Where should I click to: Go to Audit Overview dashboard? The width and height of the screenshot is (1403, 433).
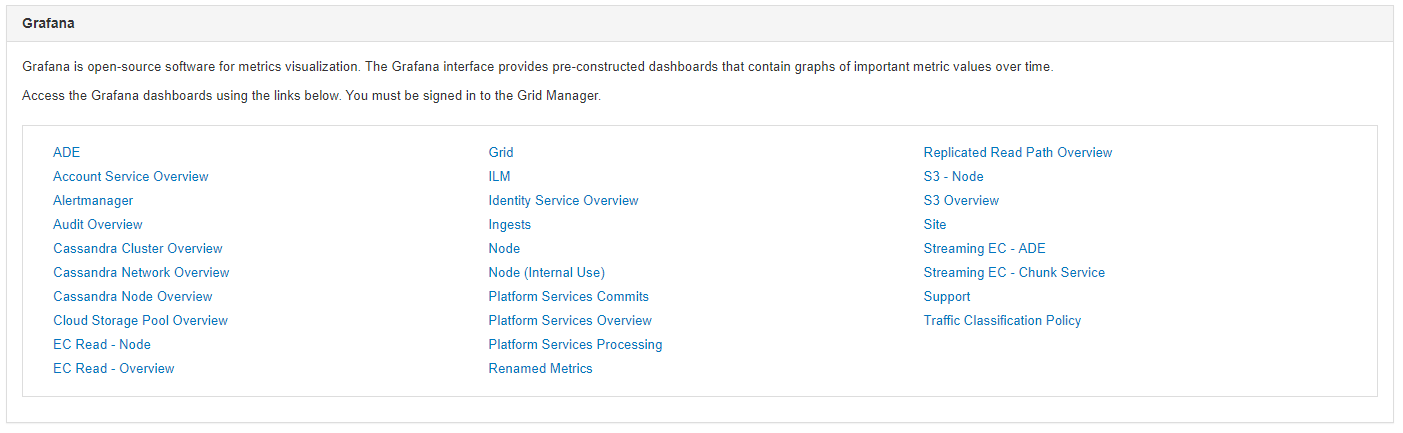coord(97,225)
